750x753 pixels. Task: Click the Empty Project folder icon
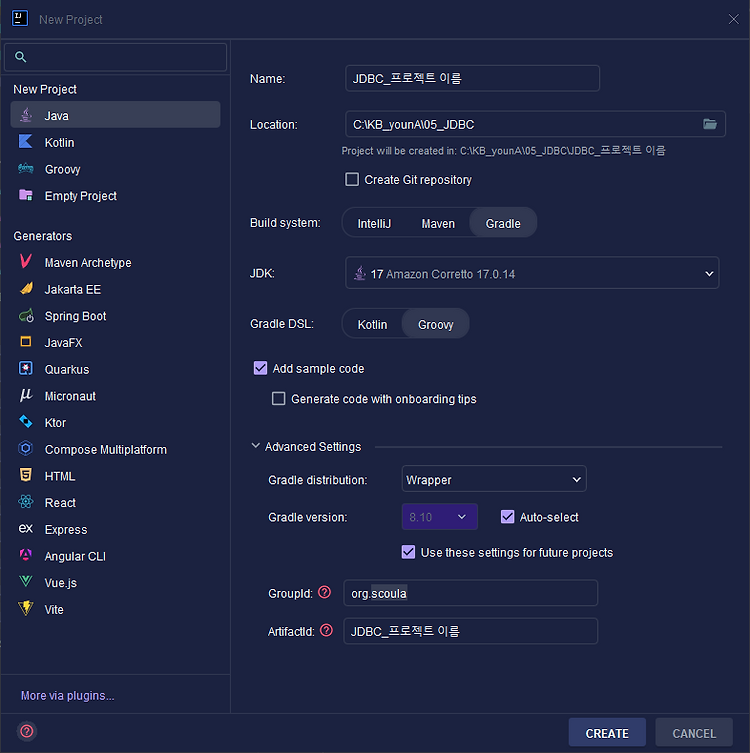pyautogui.click(x=25, y=195)
